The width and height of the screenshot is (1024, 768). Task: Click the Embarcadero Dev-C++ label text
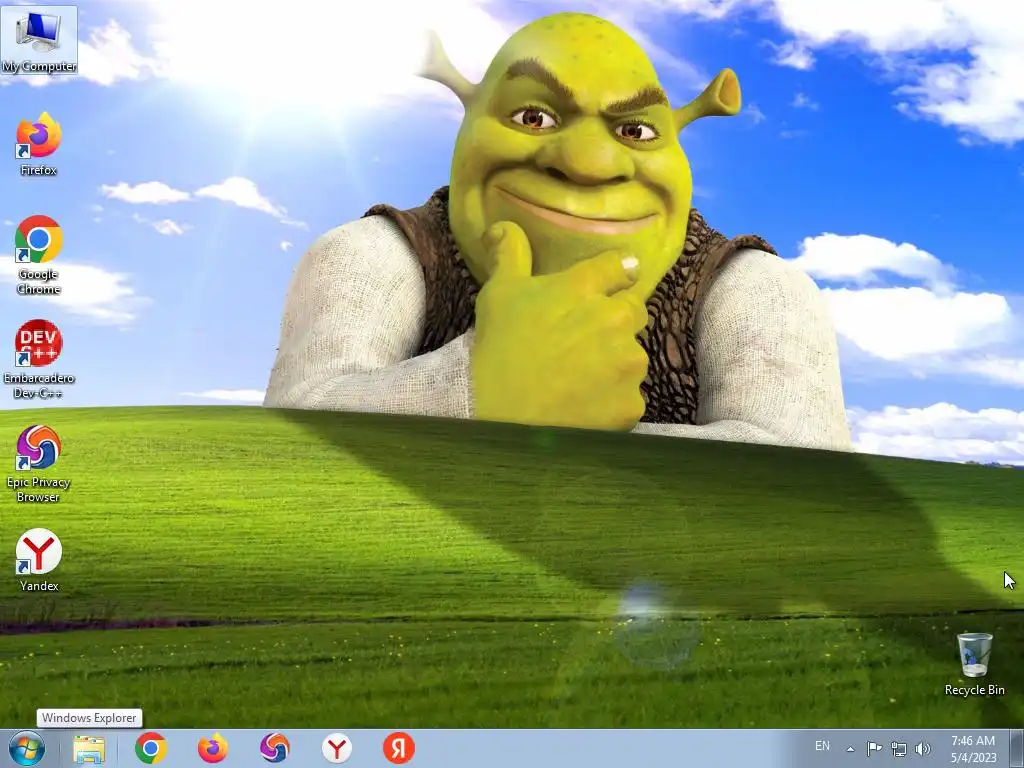[39, 385]
